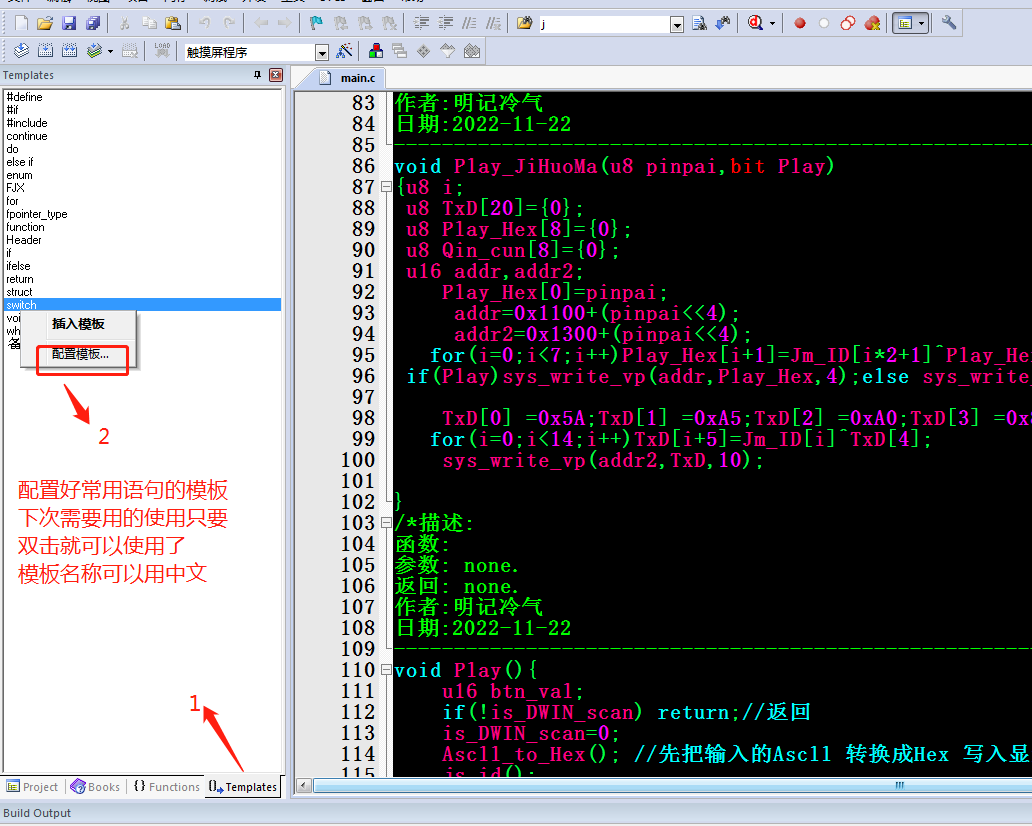This screenshot has width=1032, height=826.
Task: Save the current file
Action: click(69, 24)
